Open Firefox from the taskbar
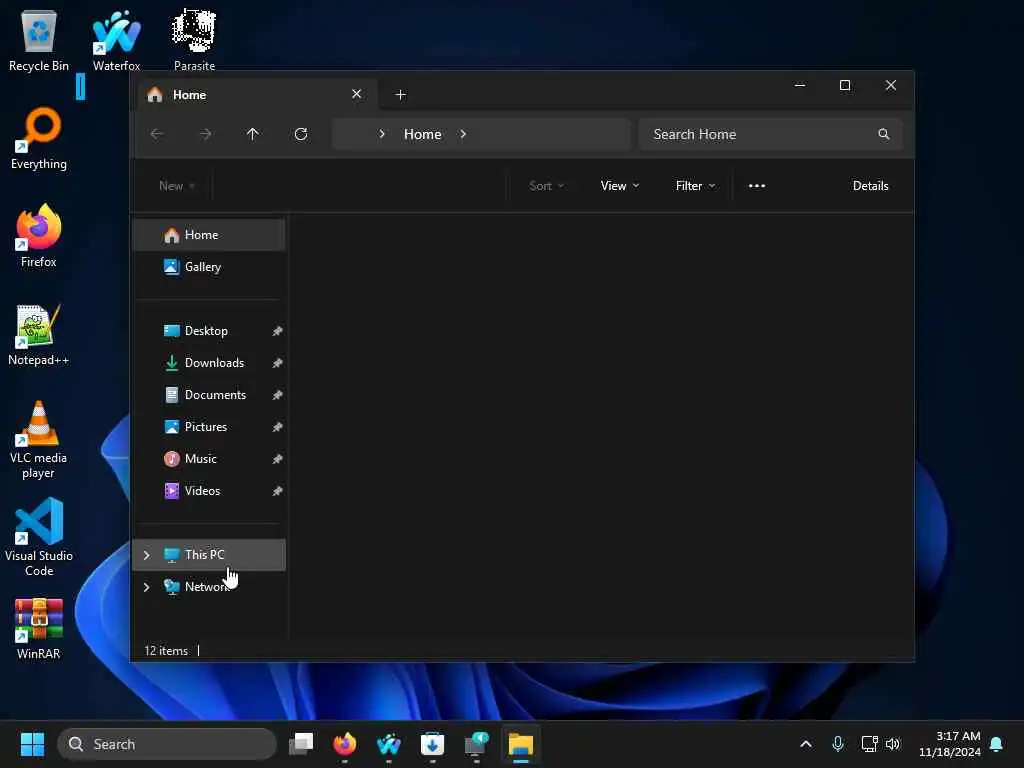The height and width of the screenshot is (768, 1024). pos(345,744)
